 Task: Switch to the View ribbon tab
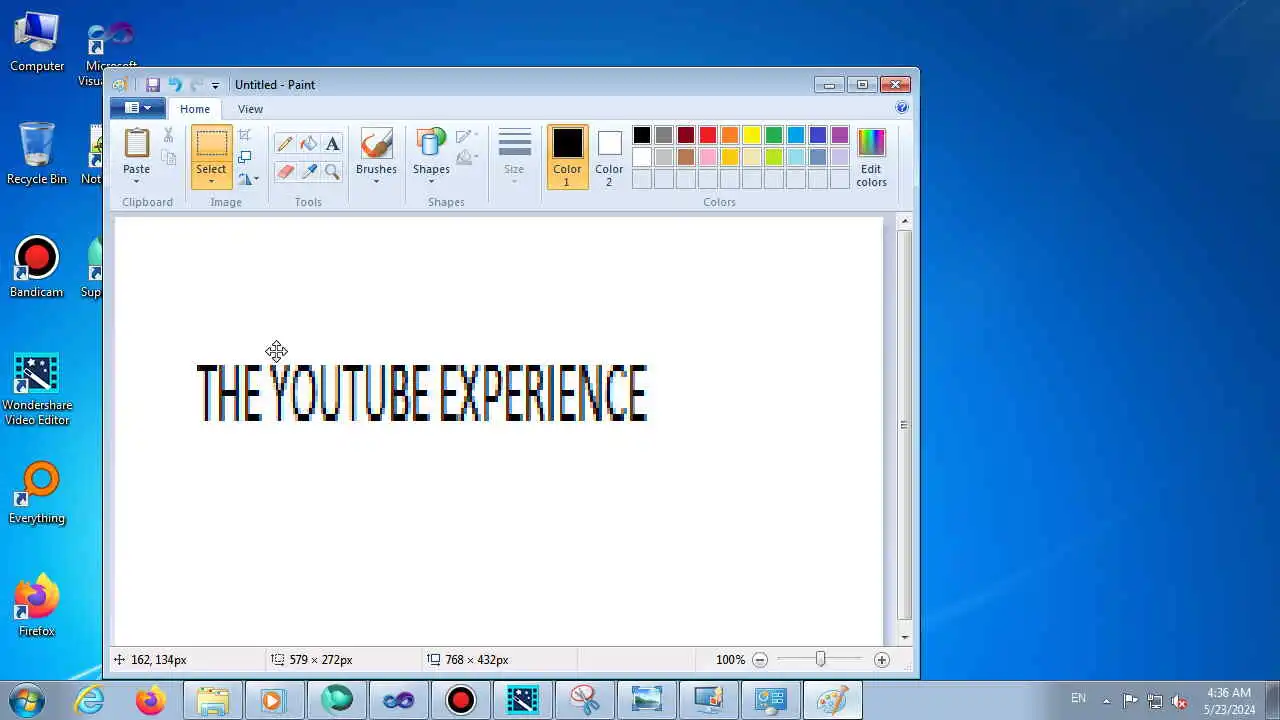[x=250, y=109]
